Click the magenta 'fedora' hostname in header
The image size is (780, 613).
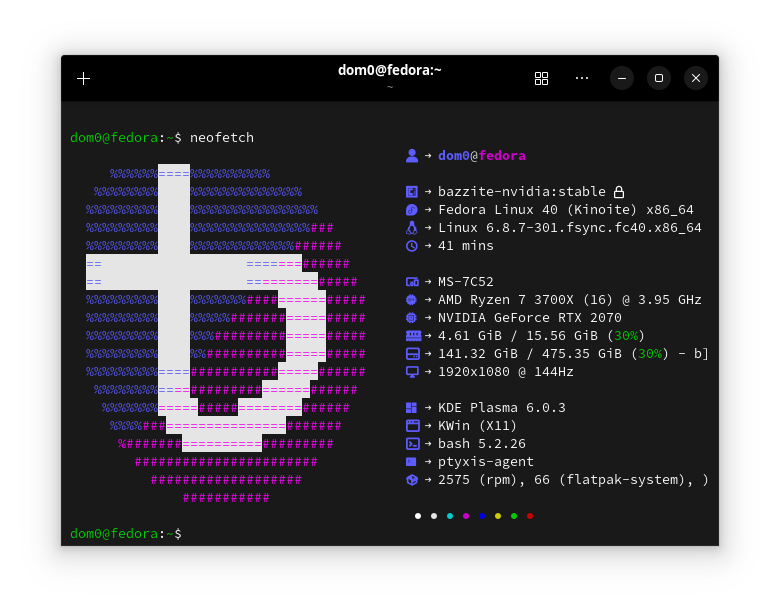click(502, 156)
